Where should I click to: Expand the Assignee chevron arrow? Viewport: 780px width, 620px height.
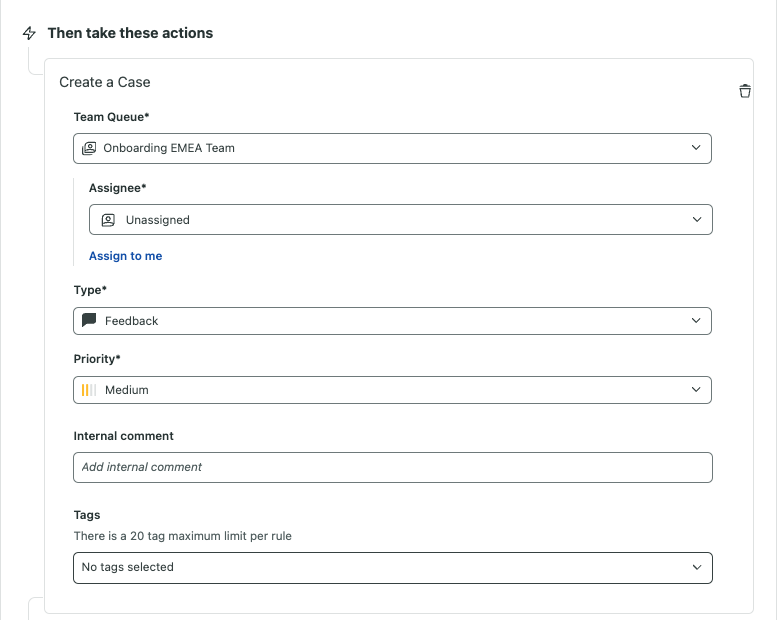tap(697, 220)
